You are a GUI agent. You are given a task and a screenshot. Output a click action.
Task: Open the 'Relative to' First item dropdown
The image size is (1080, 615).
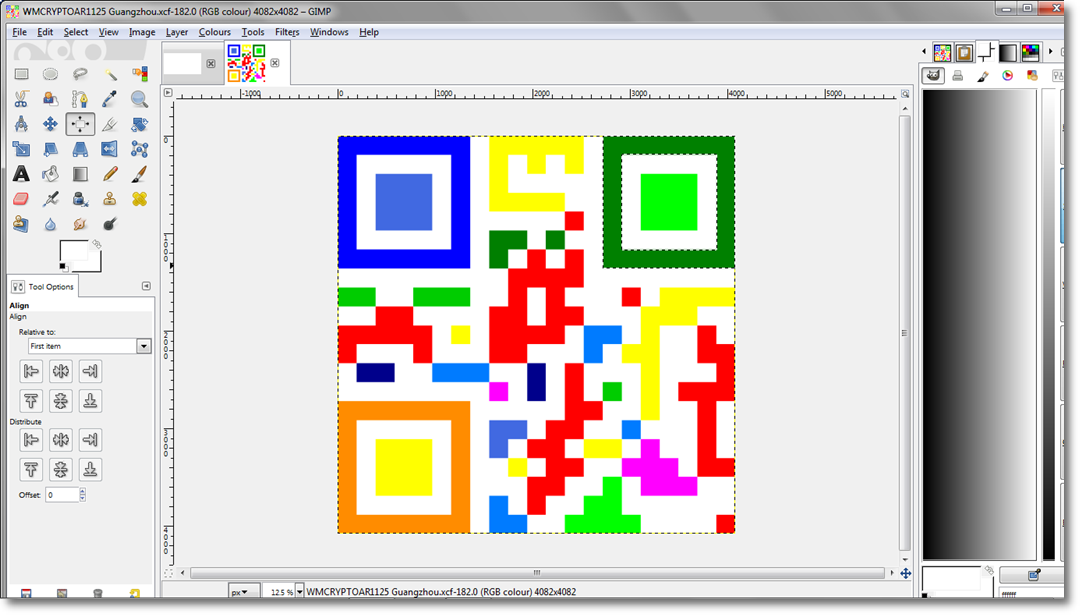pyautogui.click(x=89, y=346)
